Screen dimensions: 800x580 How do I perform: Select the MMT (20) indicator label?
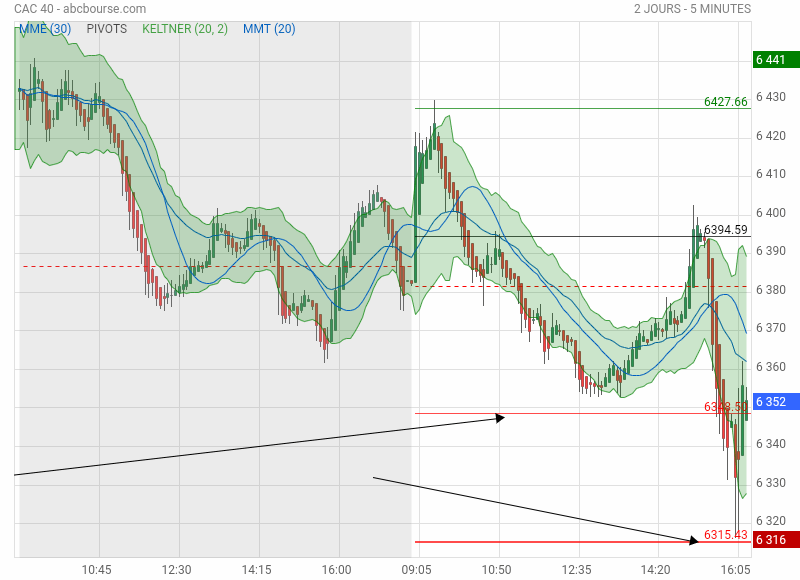(x=269, y=29)
